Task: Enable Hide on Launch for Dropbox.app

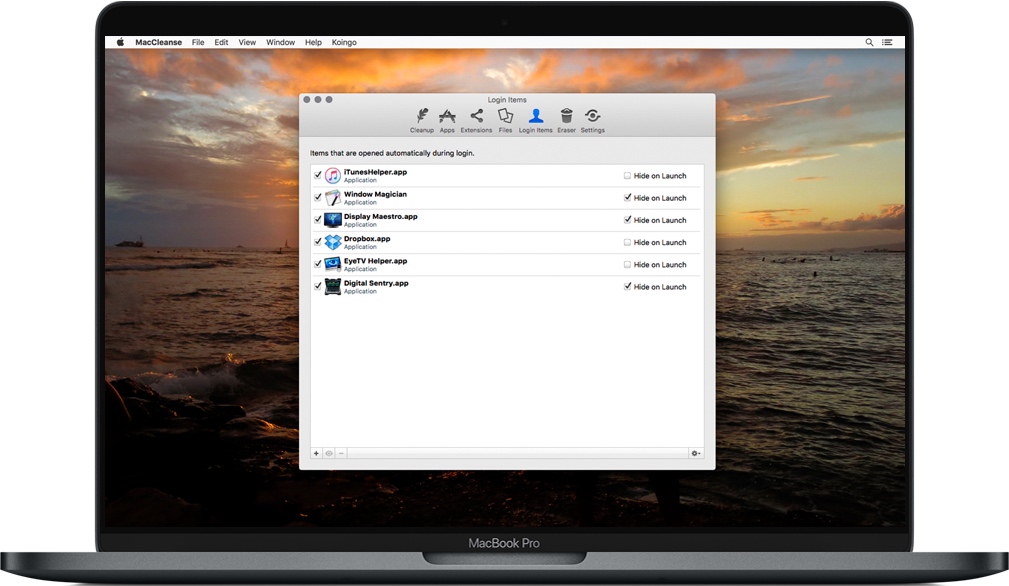Action: [628, 242]
